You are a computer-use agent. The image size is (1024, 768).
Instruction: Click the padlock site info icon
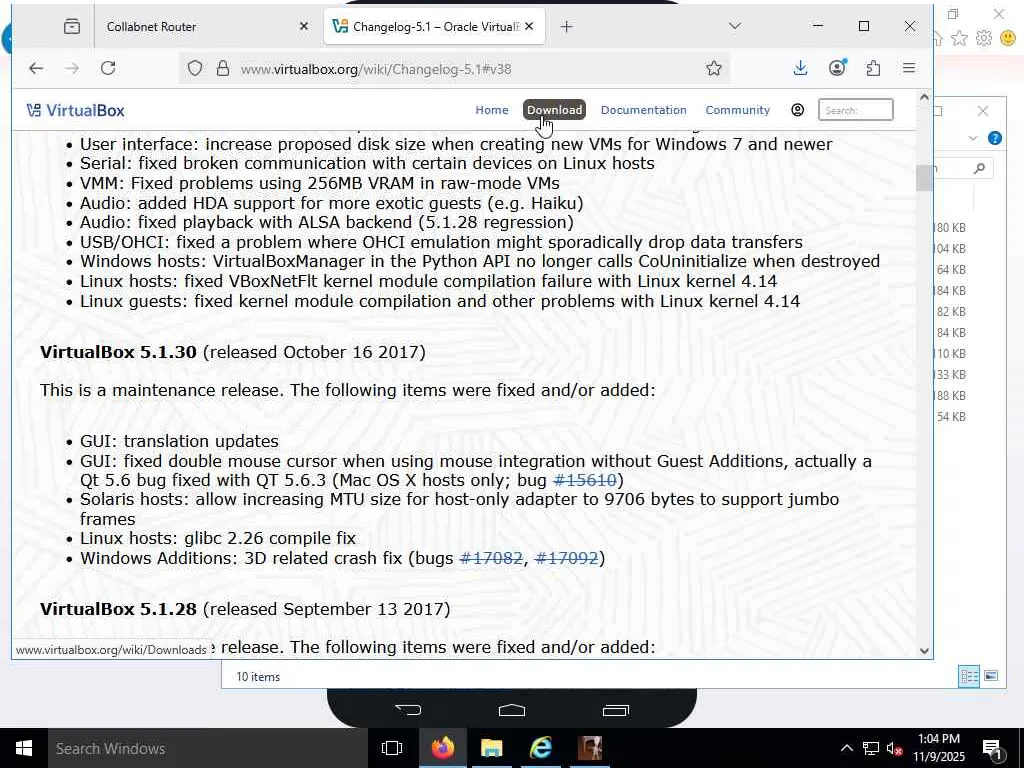pos(223,69)
